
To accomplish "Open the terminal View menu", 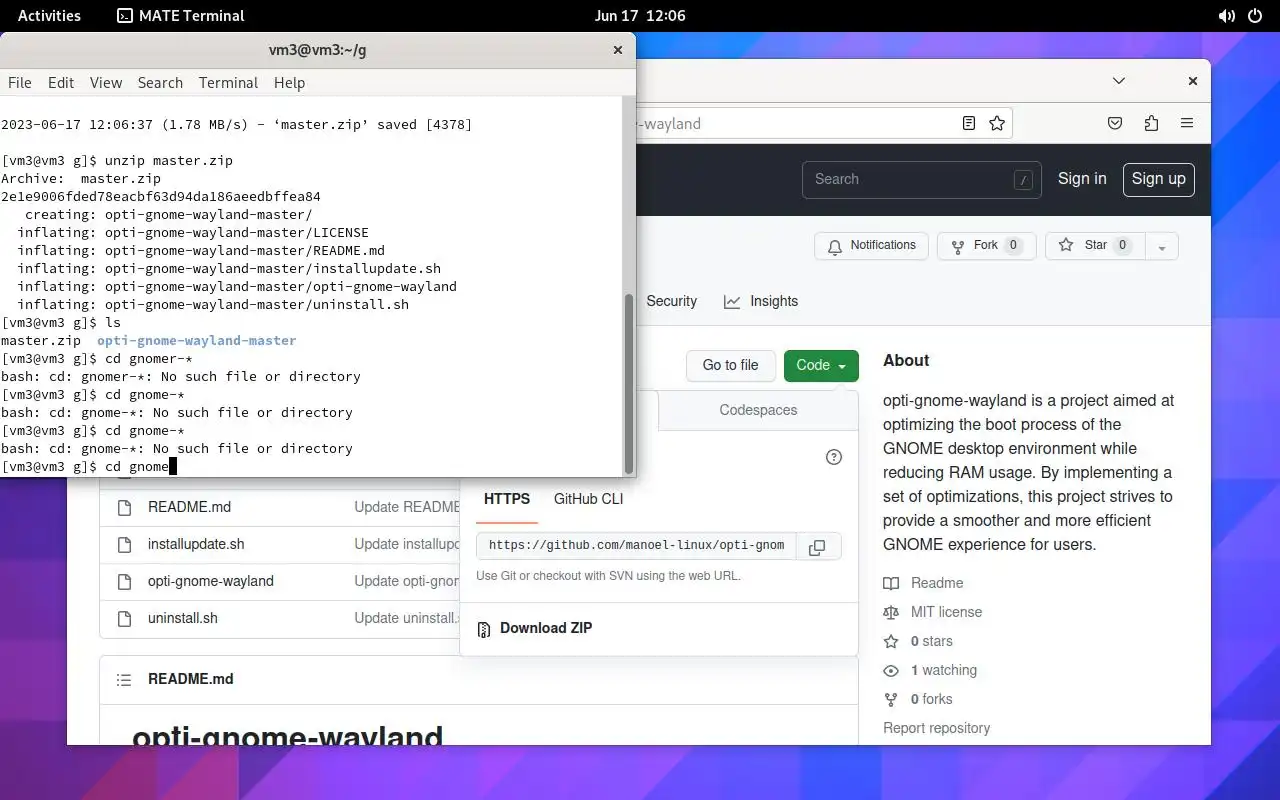I will (106, 83).
